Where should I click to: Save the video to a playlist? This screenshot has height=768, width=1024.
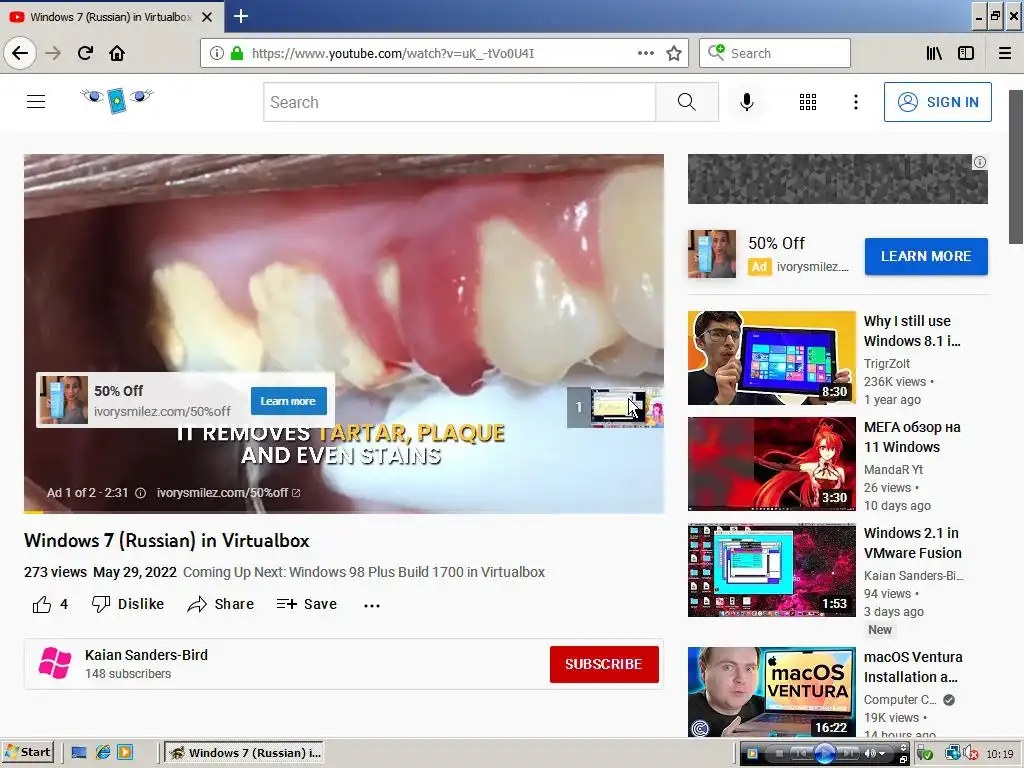tap(306, 604)
